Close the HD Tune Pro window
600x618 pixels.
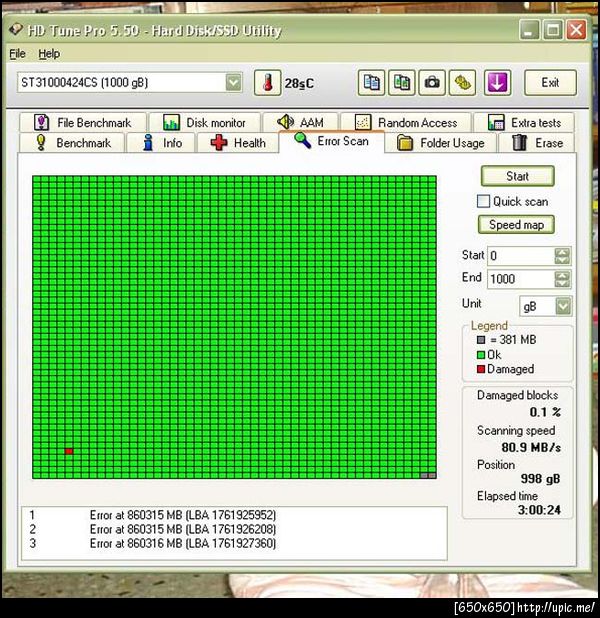click(x=576, y=30)
